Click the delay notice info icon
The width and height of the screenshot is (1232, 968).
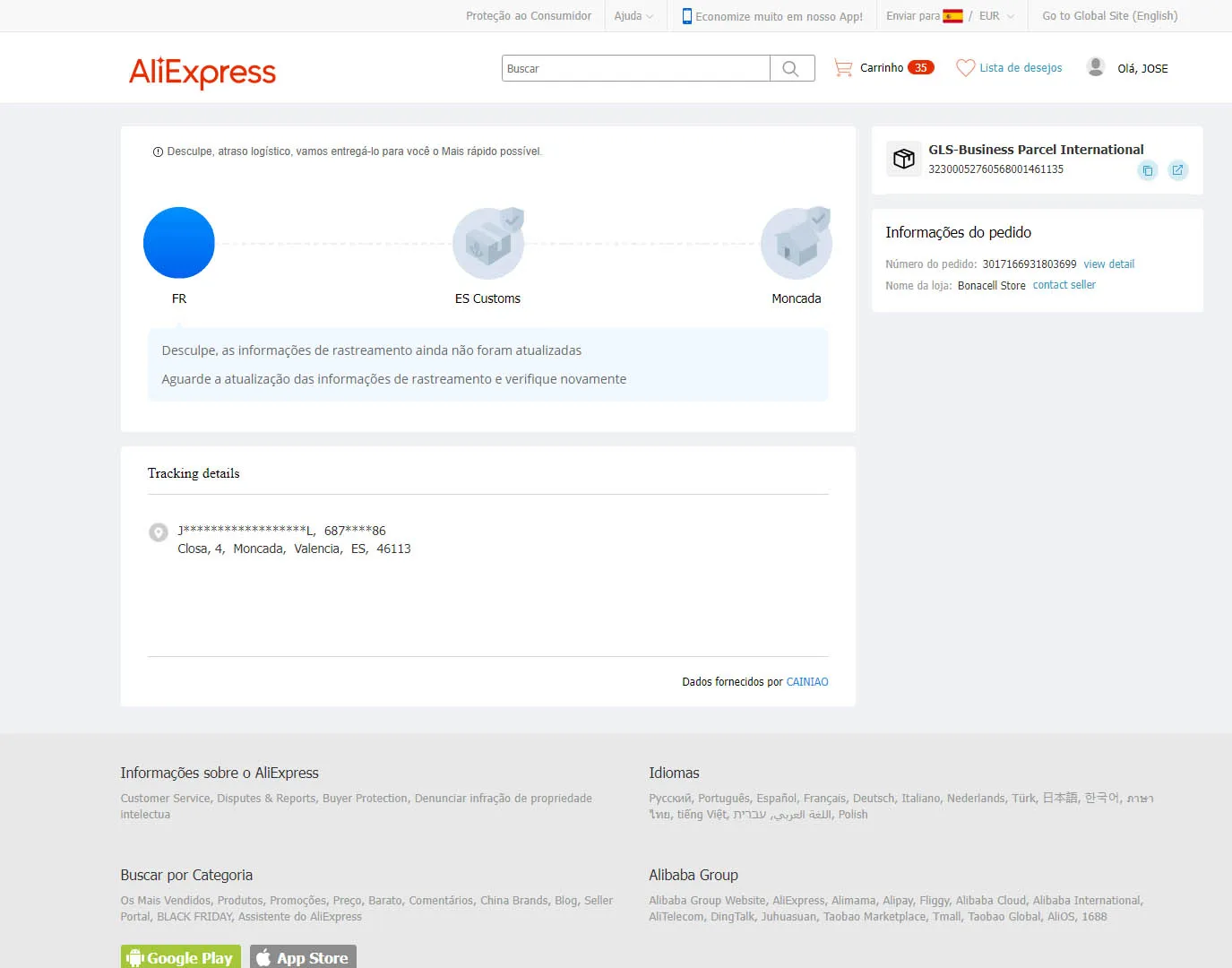(x=158, y=152)
